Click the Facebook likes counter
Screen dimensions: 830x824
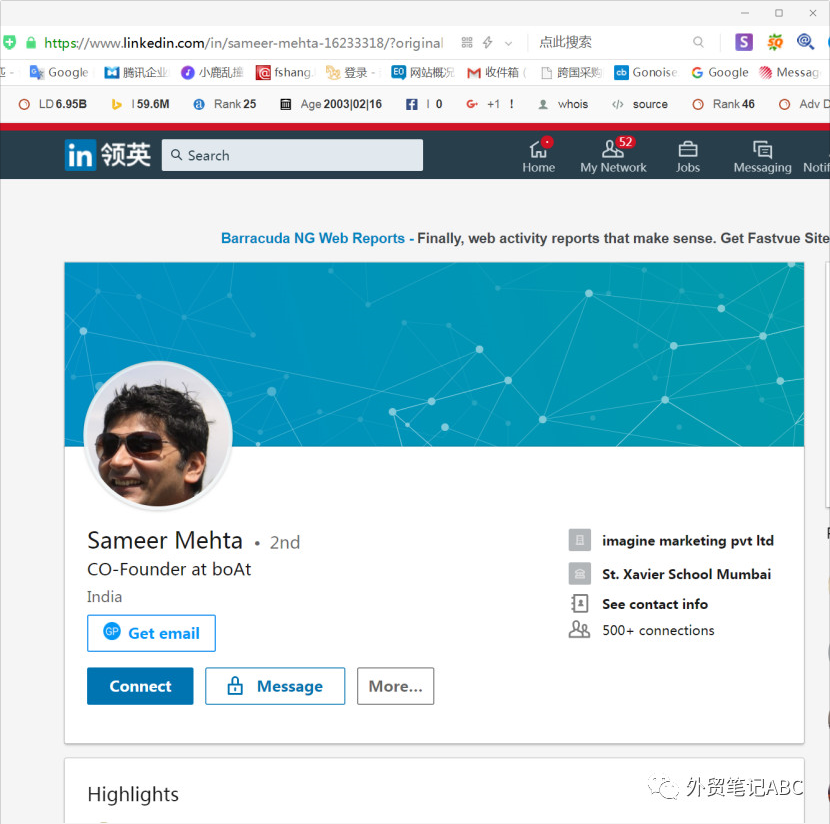(424, 104)
